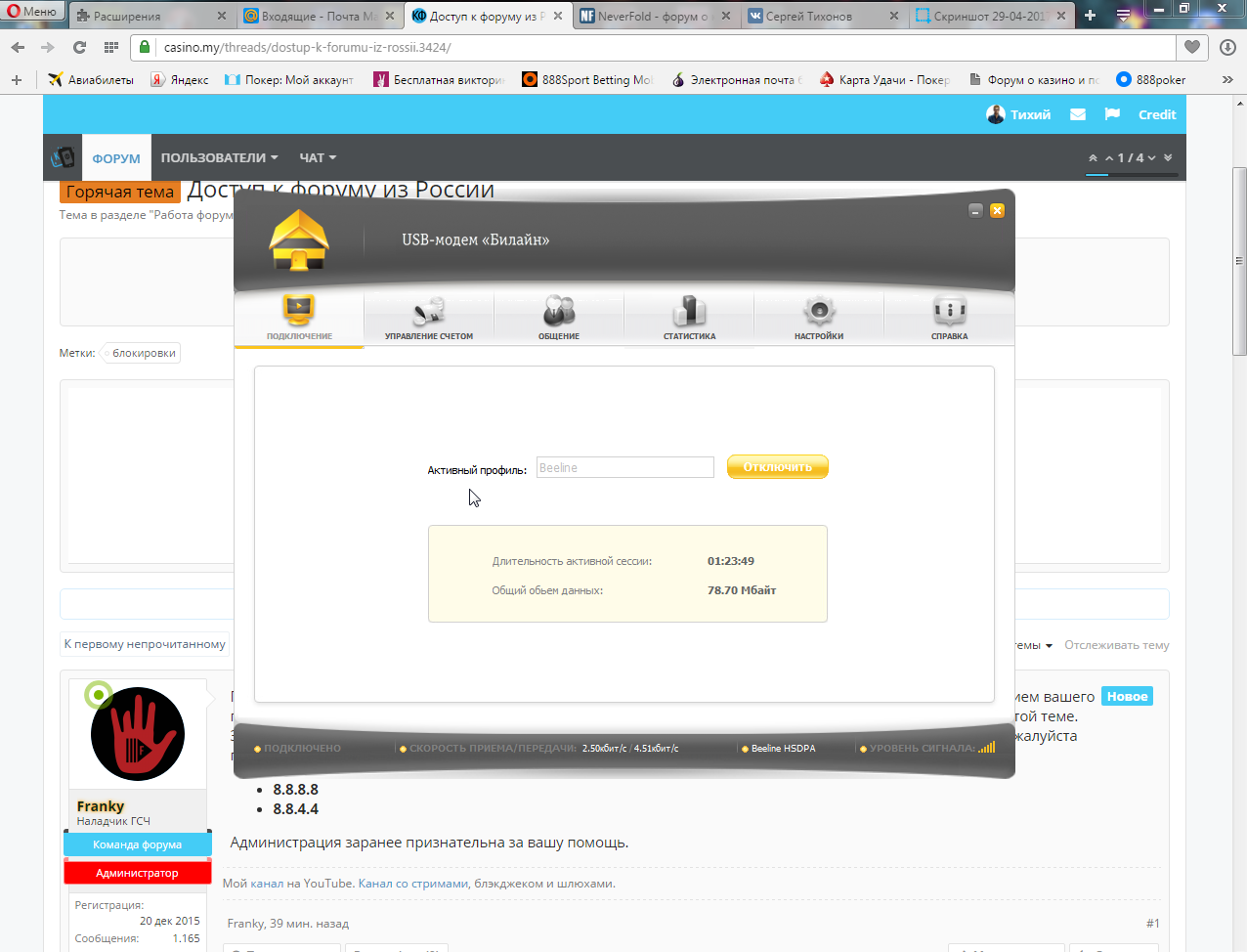The width and height of the screenshot is (1247, 952).
Task: Go forward with the browser forward arrow
Action: pyautogui.click(x=48, y=47)
